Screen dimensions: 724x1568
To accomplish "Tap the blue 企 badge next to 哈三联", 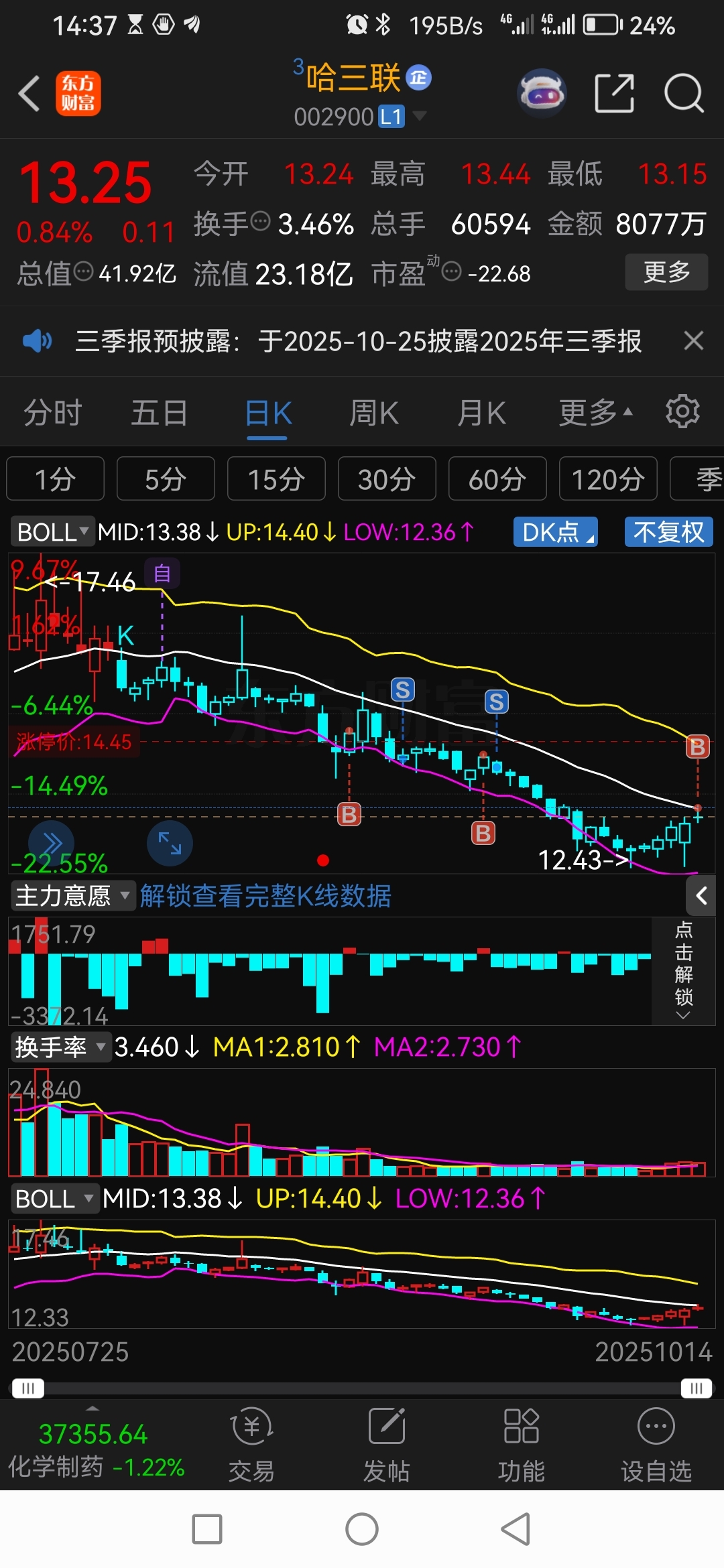I will (x=418, y=78).
